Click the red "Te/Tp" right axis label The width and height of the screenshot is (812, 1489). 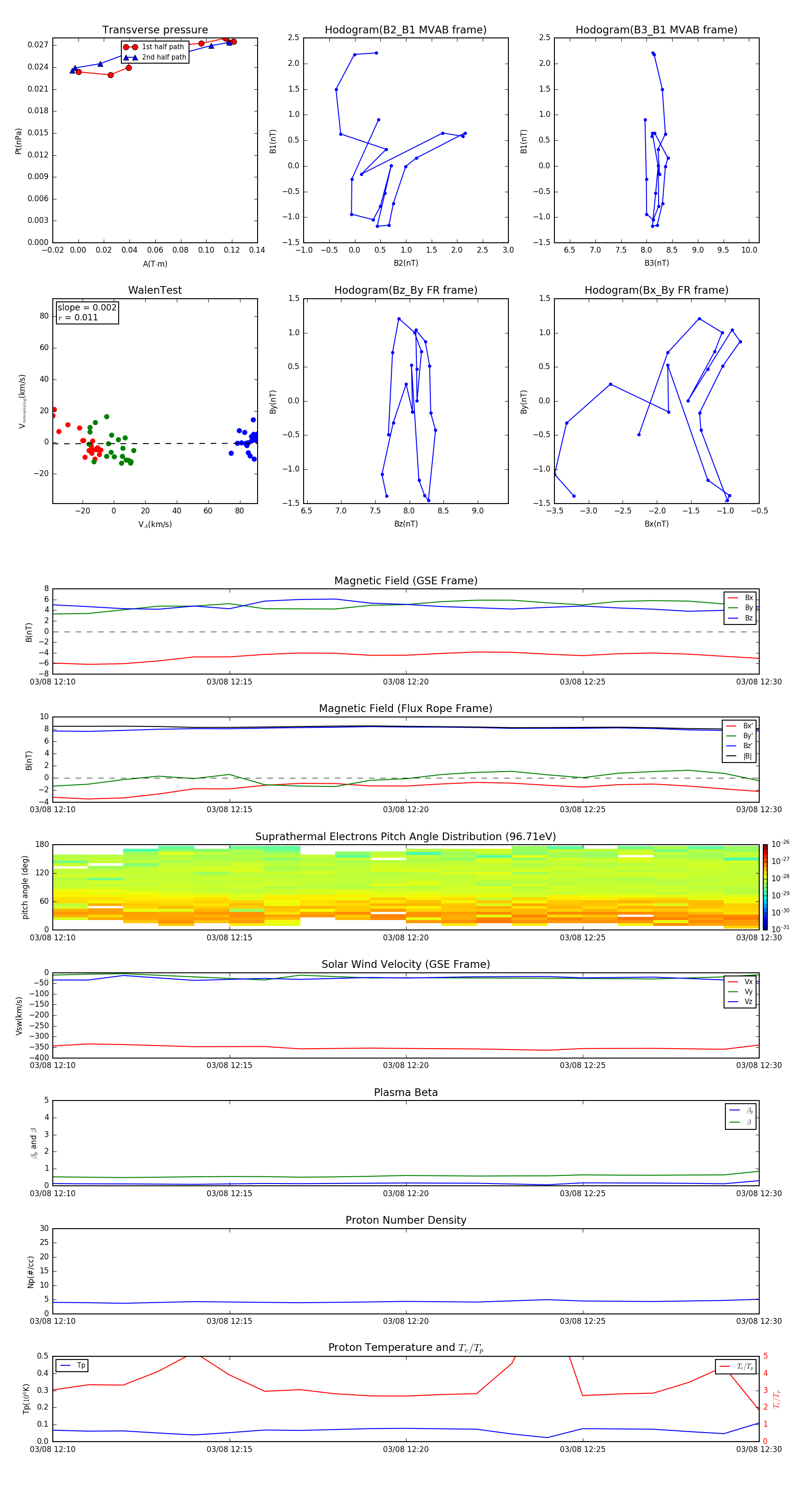coord(777,1399)
